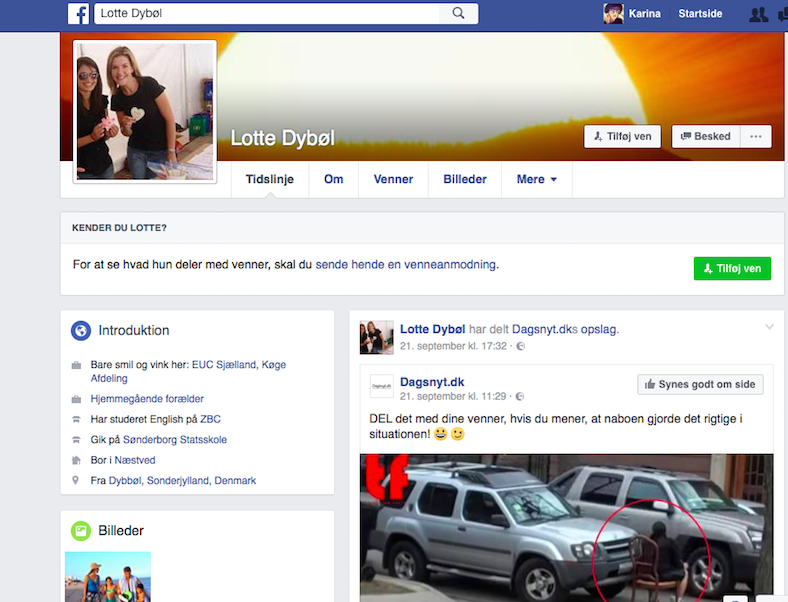Open the Sønderborg Statsskole link
The image size is (788, 602).
[175, 440]
